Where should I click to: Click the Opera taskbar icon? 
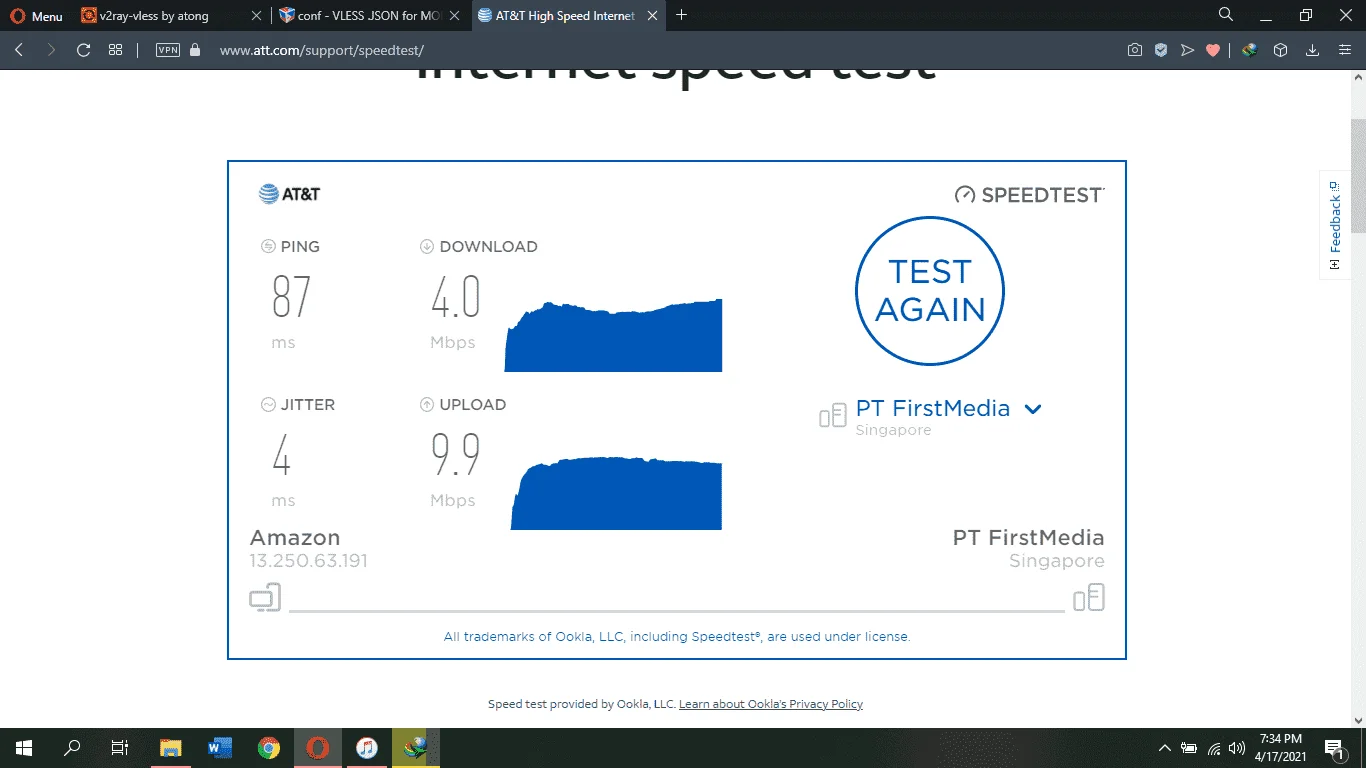[x=318, y=747]
